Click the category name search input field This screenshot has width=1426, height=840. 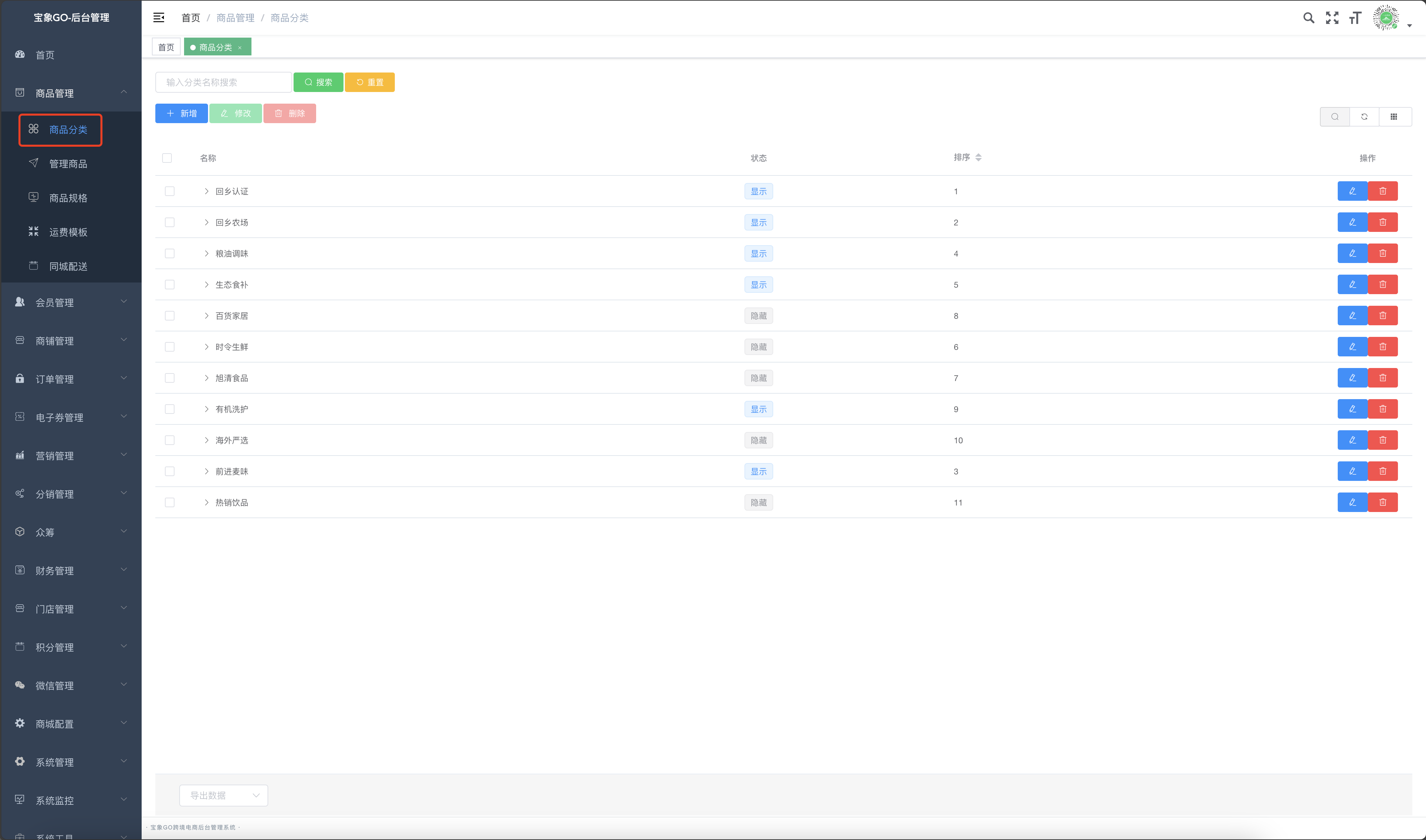224,83
